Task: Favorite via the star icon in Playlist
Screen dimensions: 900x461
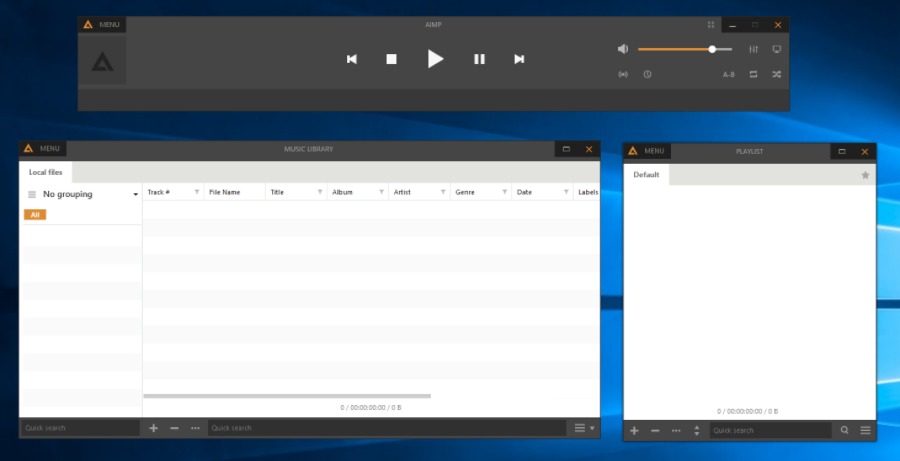Action: 865,175
